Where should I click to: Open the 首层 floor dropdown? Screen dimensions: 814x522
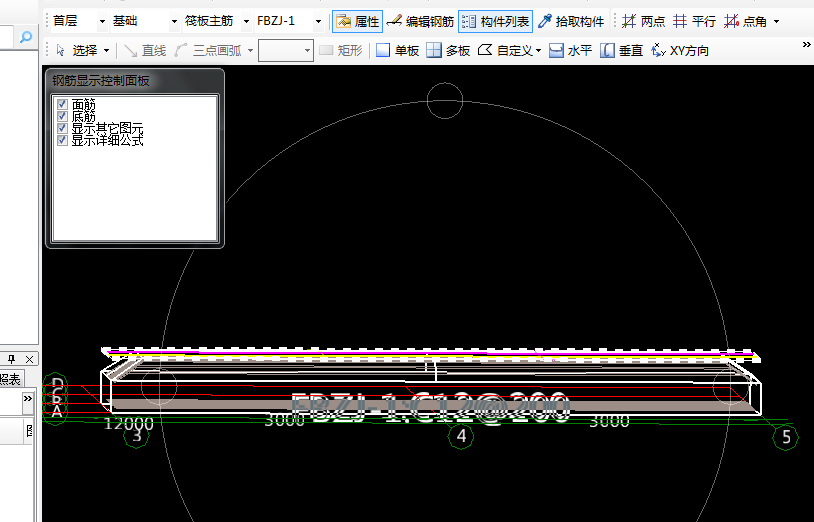(x=102, y=22)
